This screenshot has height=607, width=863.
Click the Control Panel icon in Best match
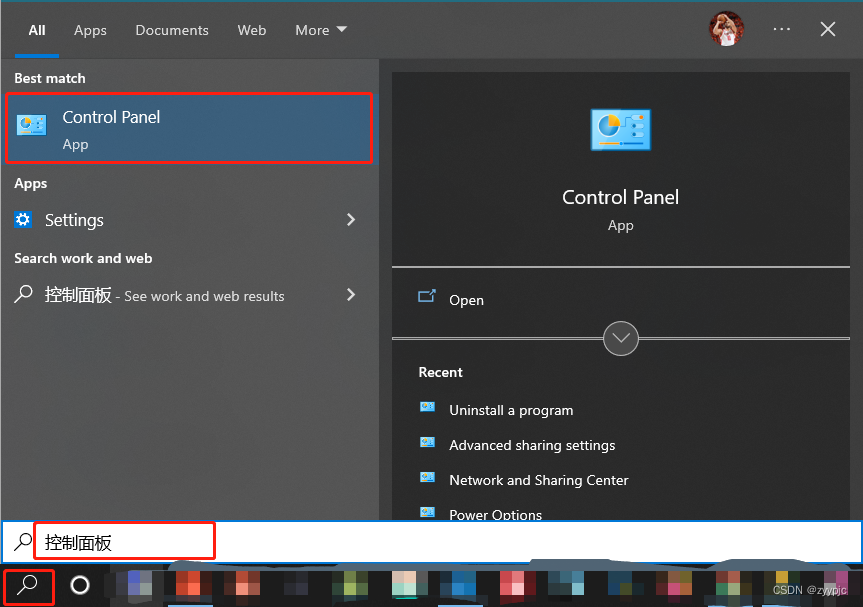[x=31, y=125]
